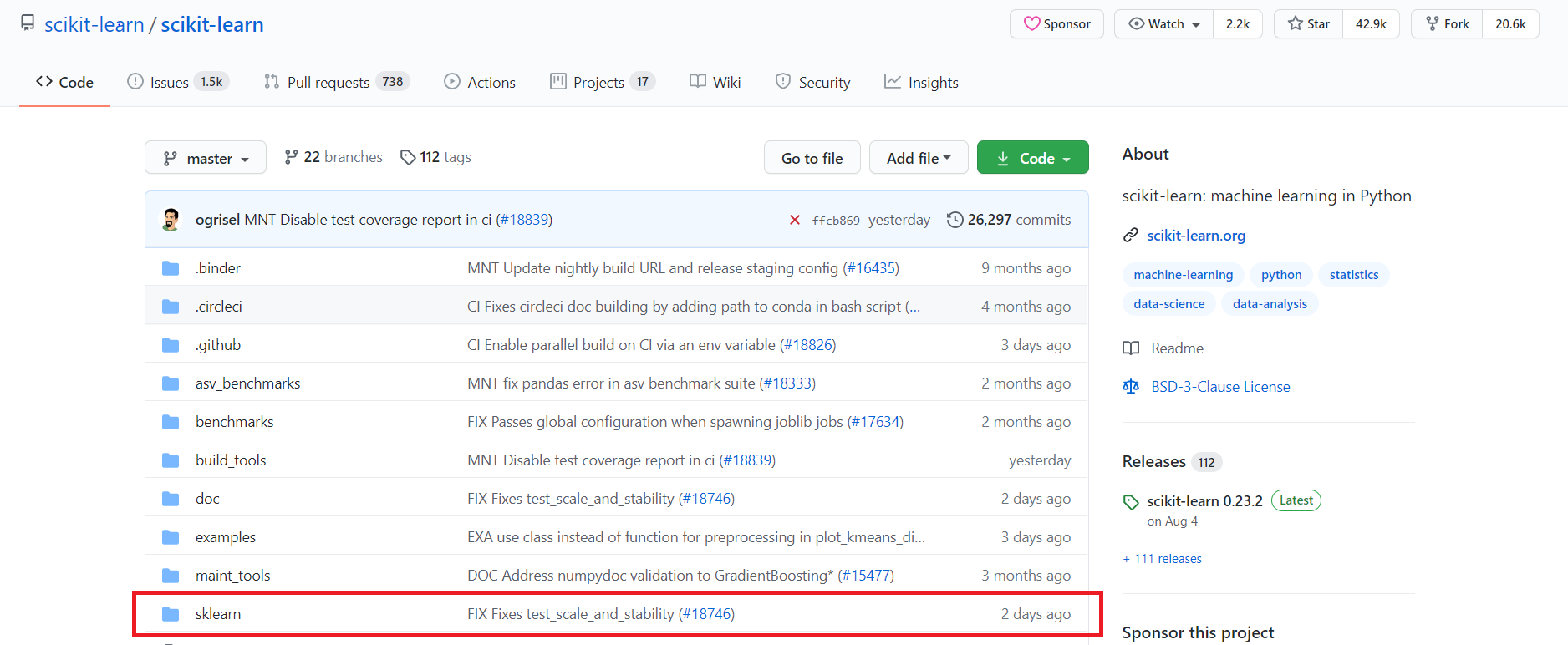Switch to the Code tab
The width and height of the screenshot is (1568, 645).
point(64,82)
